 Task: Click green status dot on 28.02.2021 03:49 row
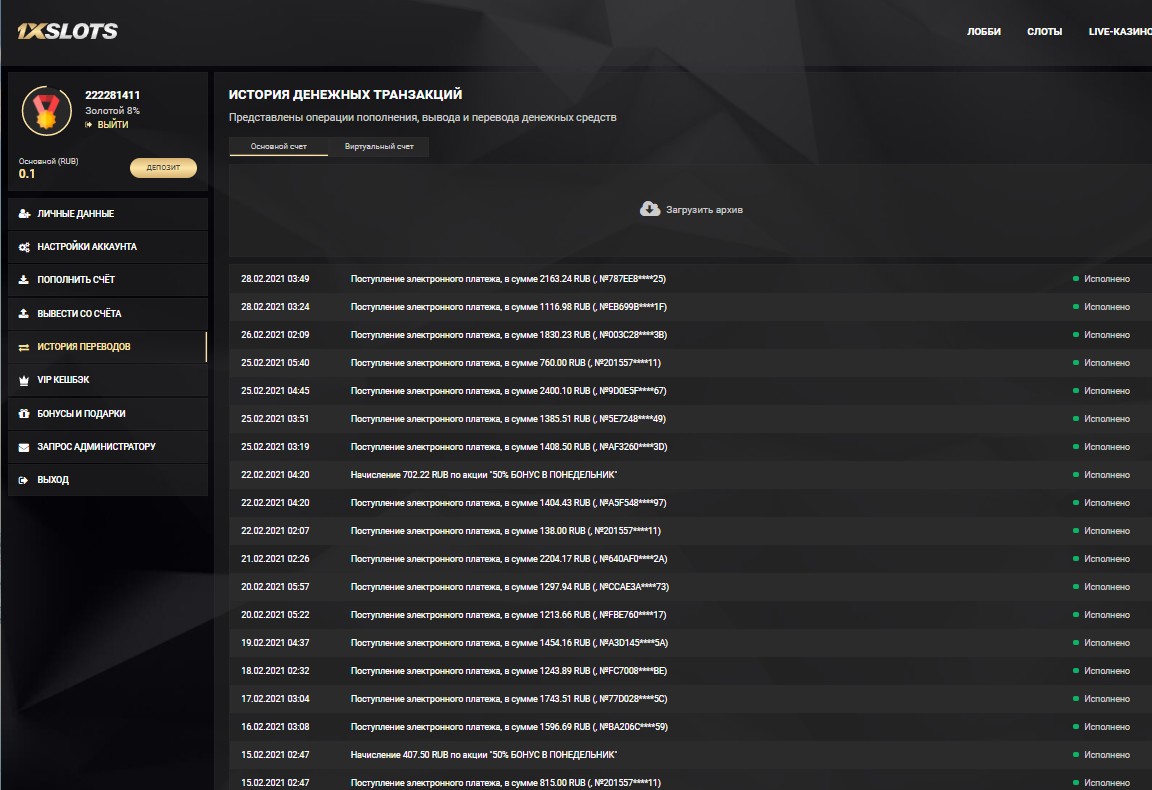pos(1076,279)
